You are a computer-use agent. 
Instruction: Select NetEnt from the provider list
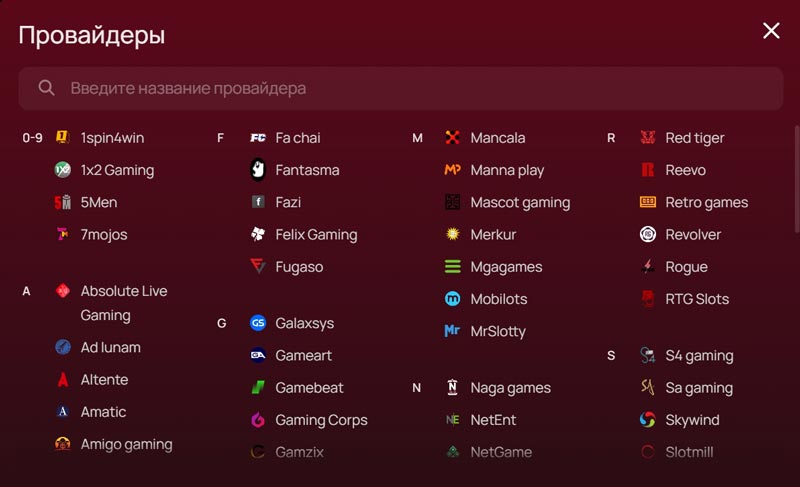[493, 420]
